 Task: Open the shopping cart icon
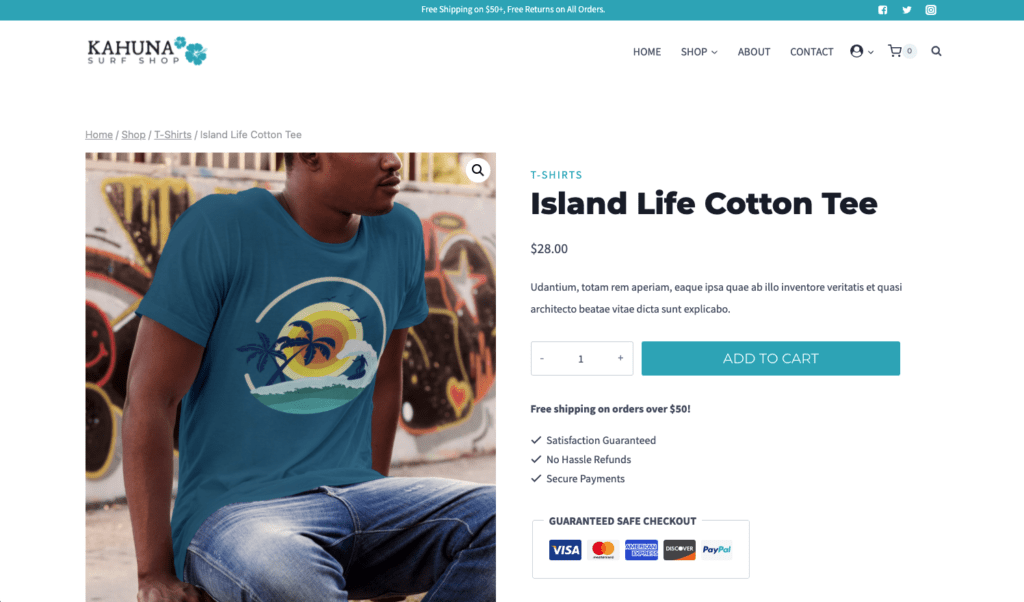895,51
